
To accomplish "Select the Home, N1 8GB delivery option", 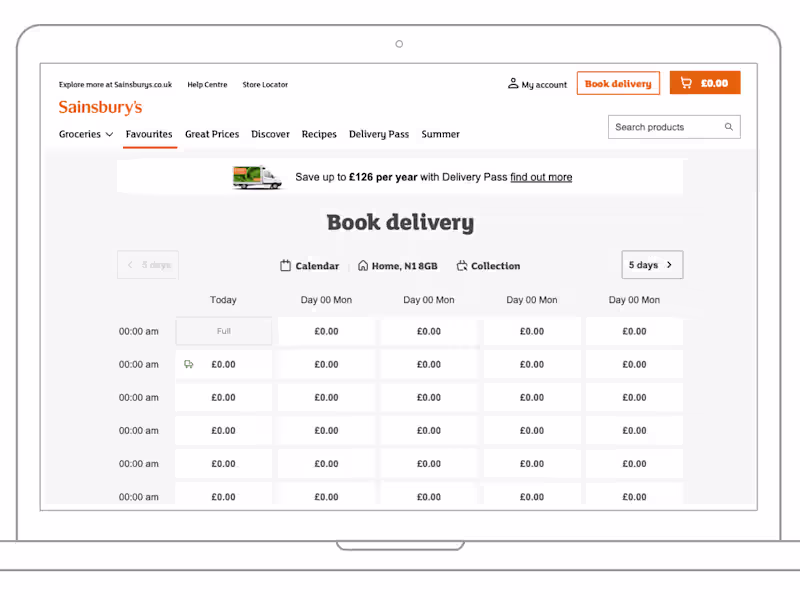I will point(398,265).
